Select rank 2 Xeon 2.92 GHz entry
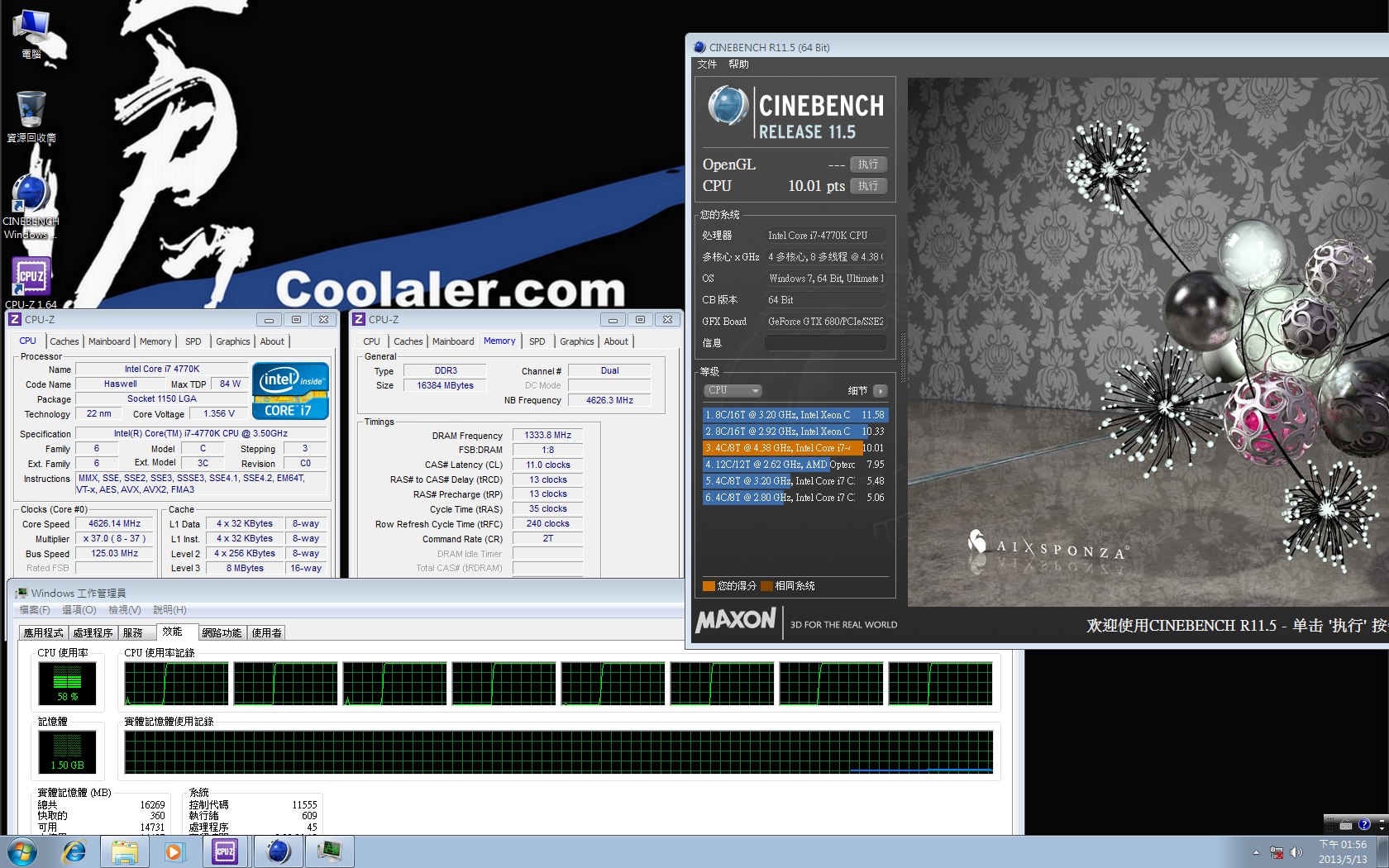 pos(795,432)
